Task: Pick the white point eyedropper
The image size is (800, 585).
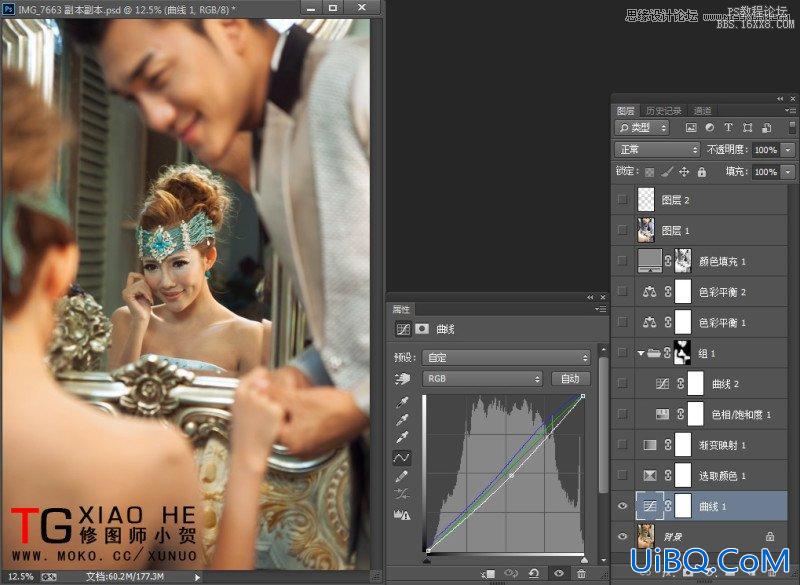Action: [402, 438]
